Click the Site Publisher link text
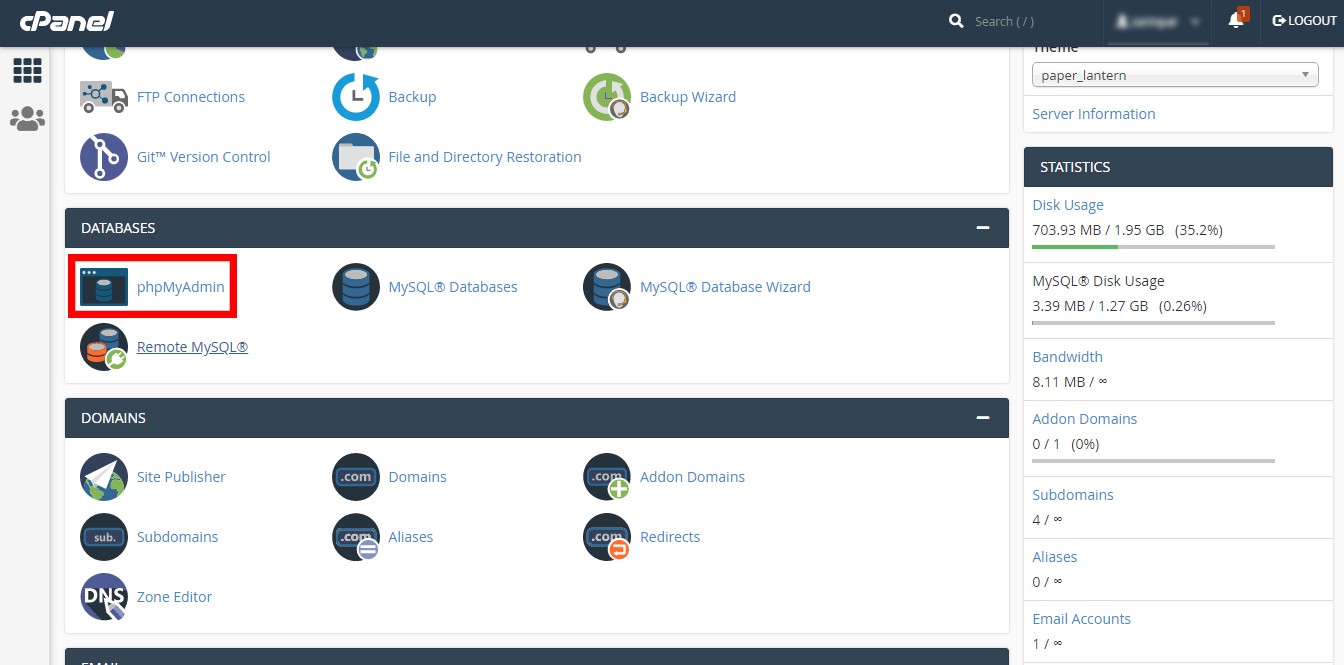 click(x=181, y=477)
